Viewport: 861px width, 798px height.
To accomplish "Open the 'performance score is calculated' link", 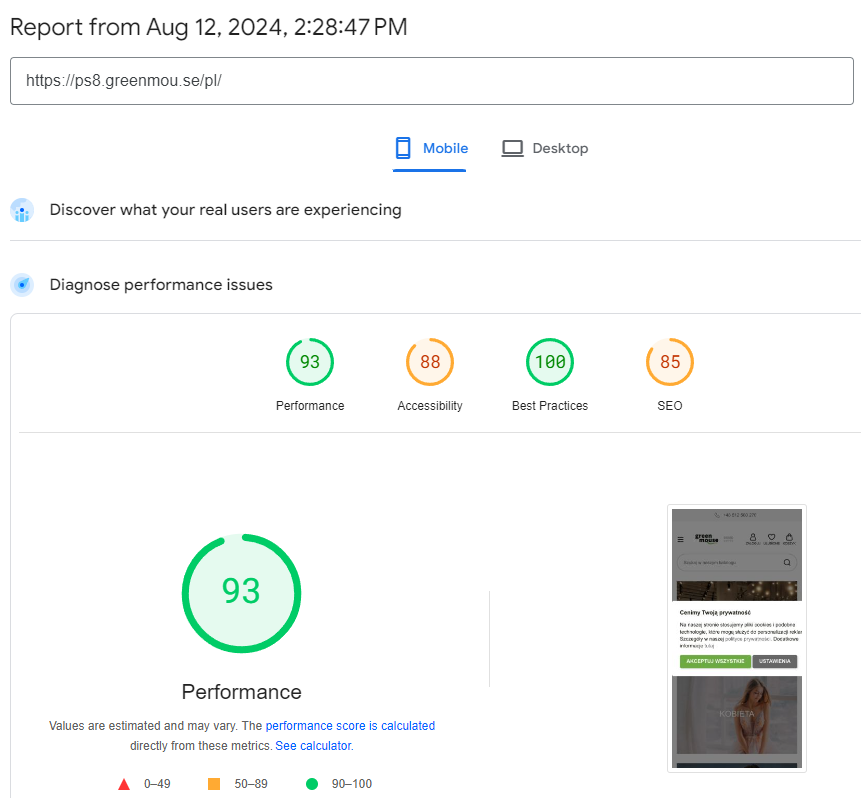I will 350,726.
